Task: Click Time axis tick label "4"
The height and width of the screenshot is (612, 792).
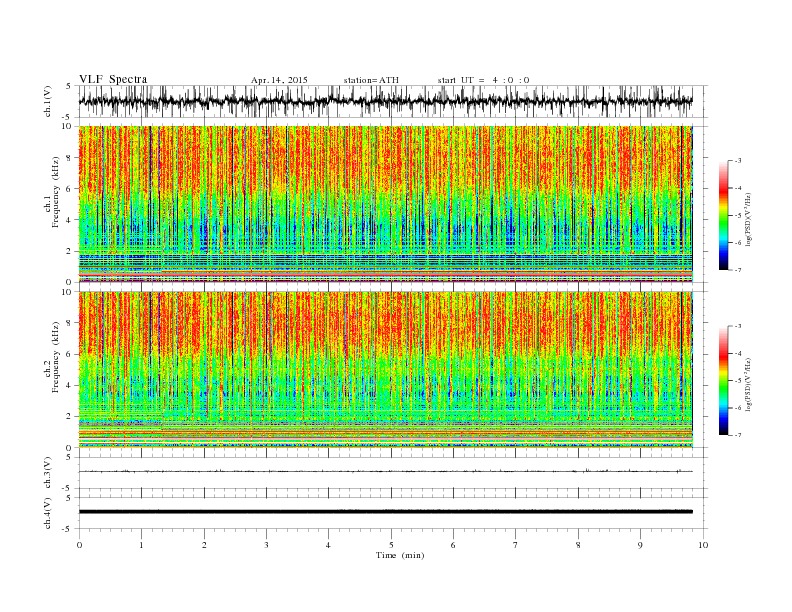Action: [329, 545]
